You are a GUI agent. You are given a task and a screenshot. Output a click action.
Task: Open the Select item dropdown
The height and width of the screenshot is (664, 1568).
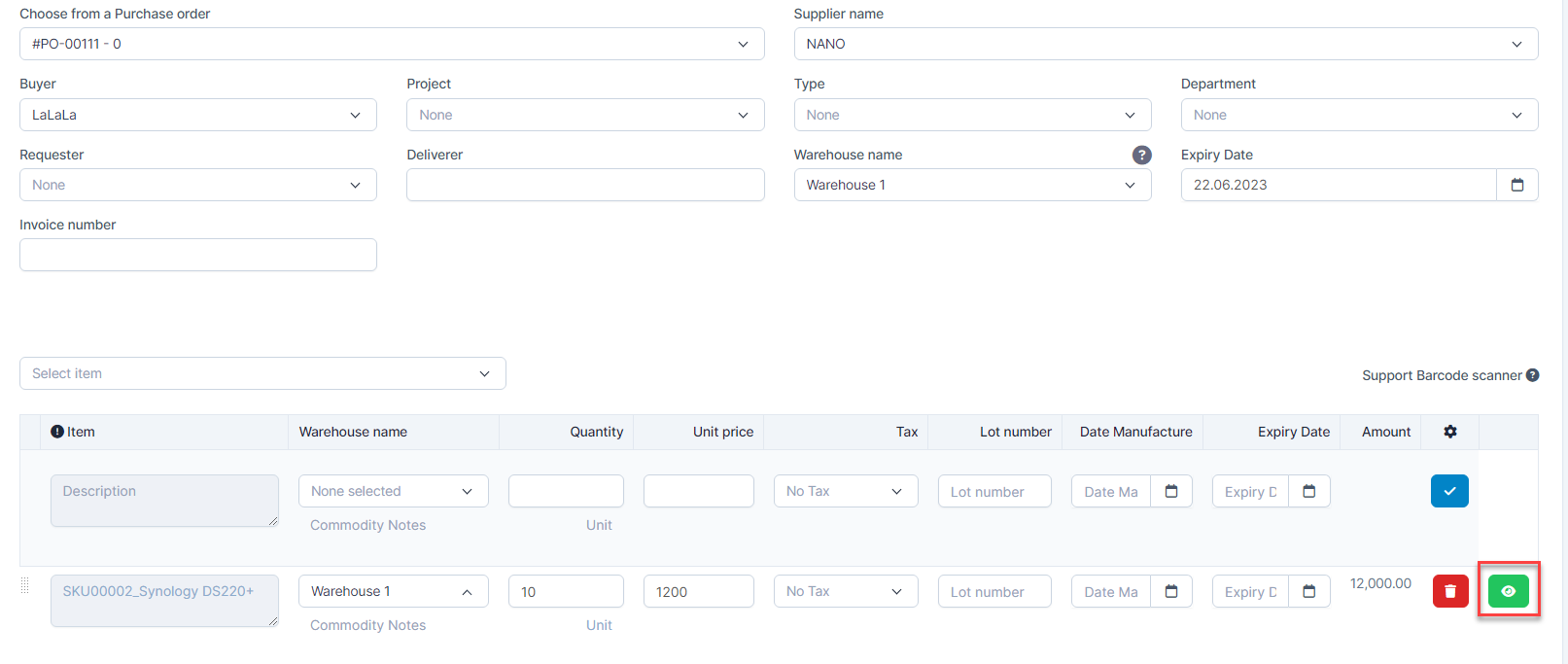(x=262, y=373)
